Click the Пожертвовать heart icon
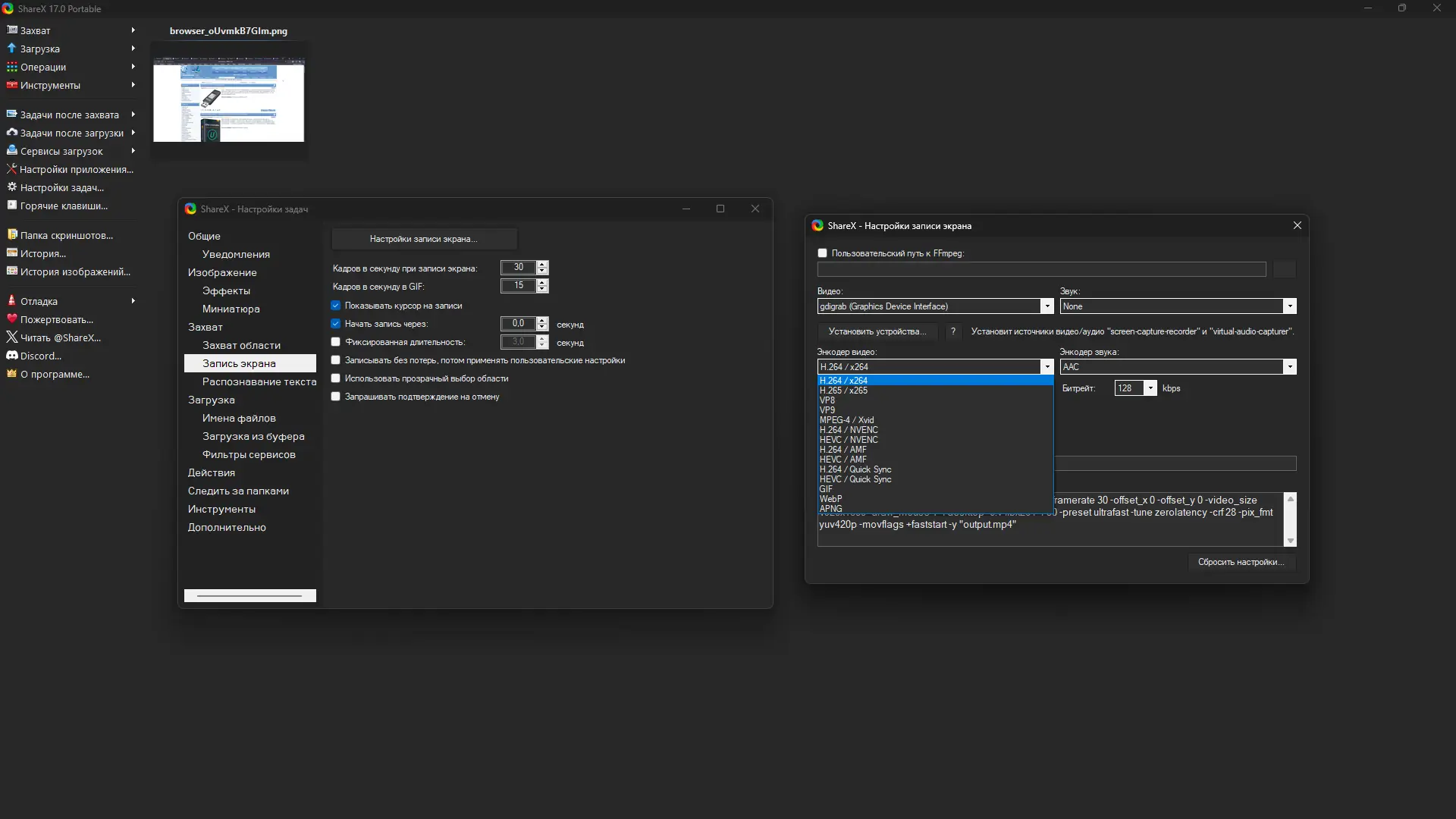1456x819 pixels. (11, 319)
